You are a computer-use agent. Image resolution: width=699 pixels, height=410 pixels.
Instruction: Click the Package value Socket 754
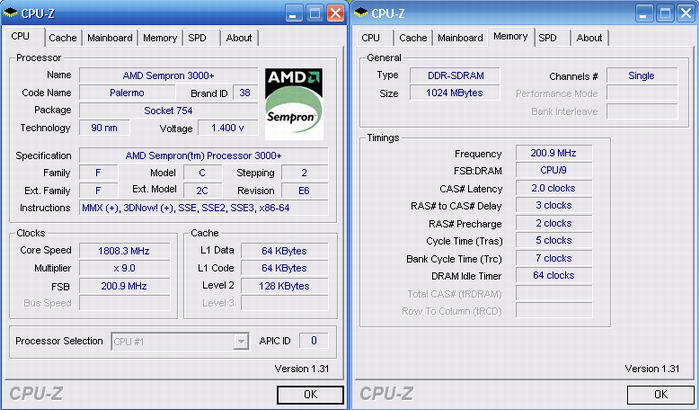(x=169, y=111)
